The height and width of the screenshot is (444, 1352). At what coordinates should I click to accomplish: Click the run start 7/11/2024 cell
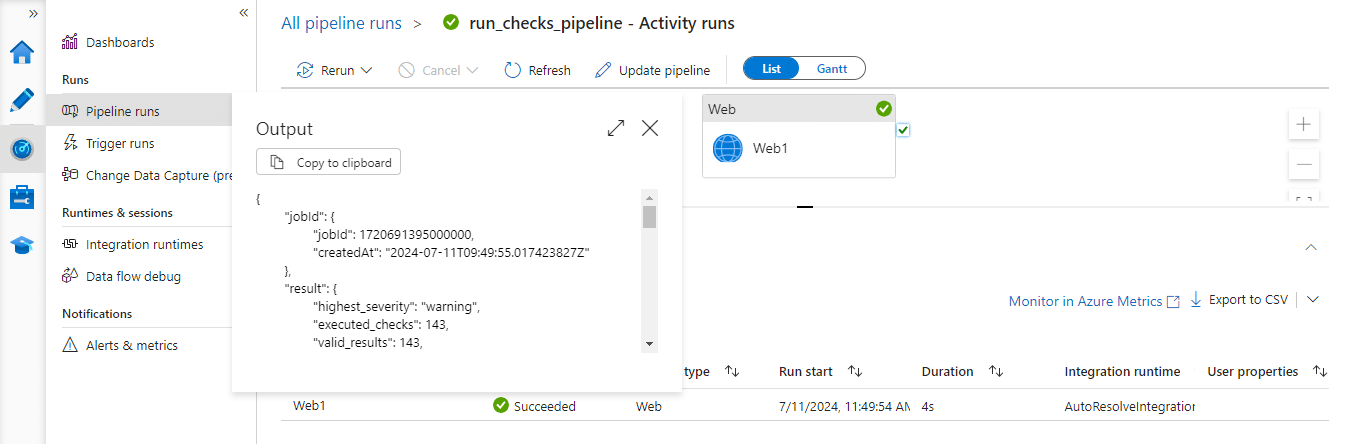844,407
